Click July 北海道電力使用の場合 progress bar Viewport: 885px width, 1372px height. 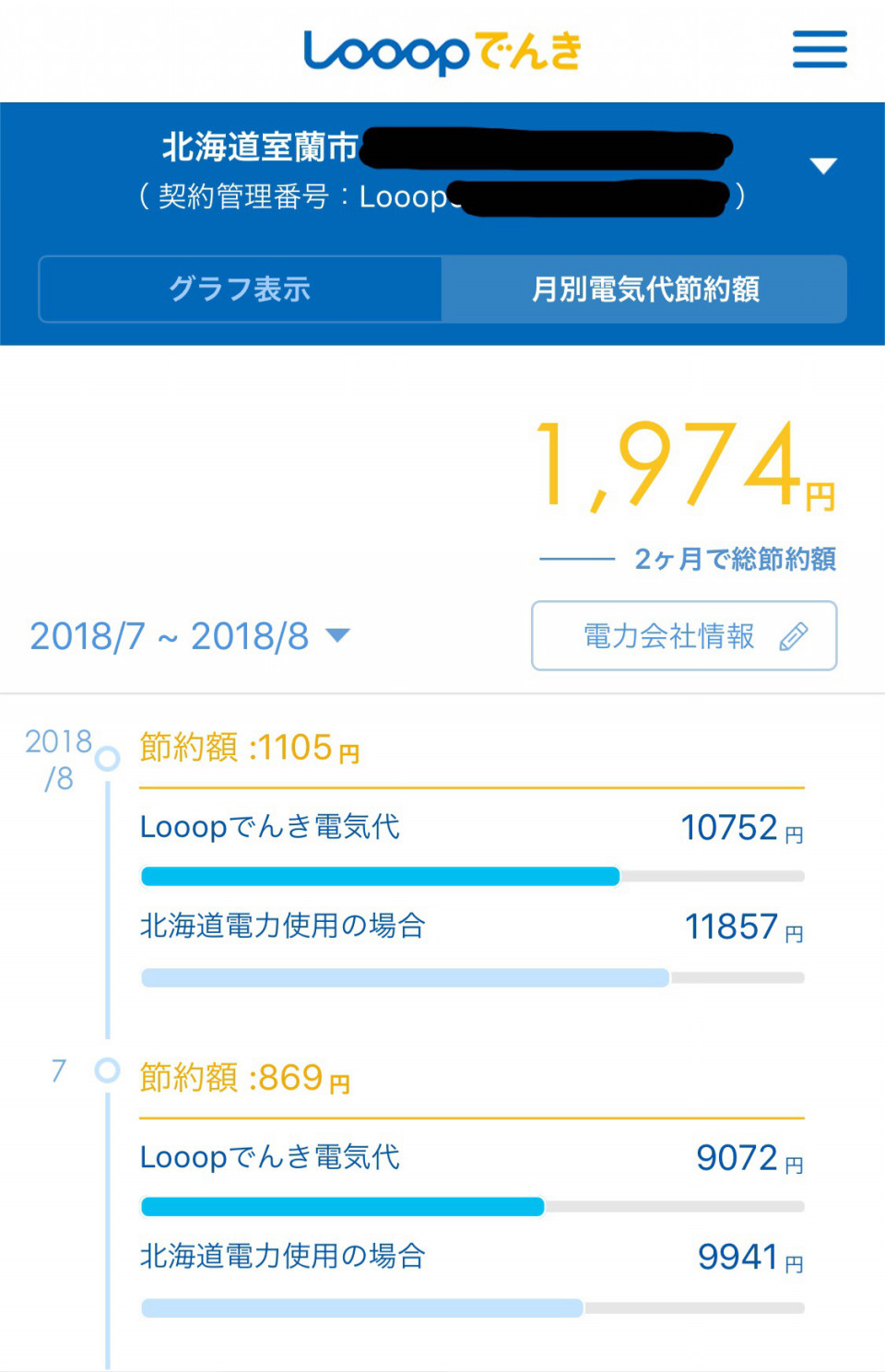point(472,1307)
